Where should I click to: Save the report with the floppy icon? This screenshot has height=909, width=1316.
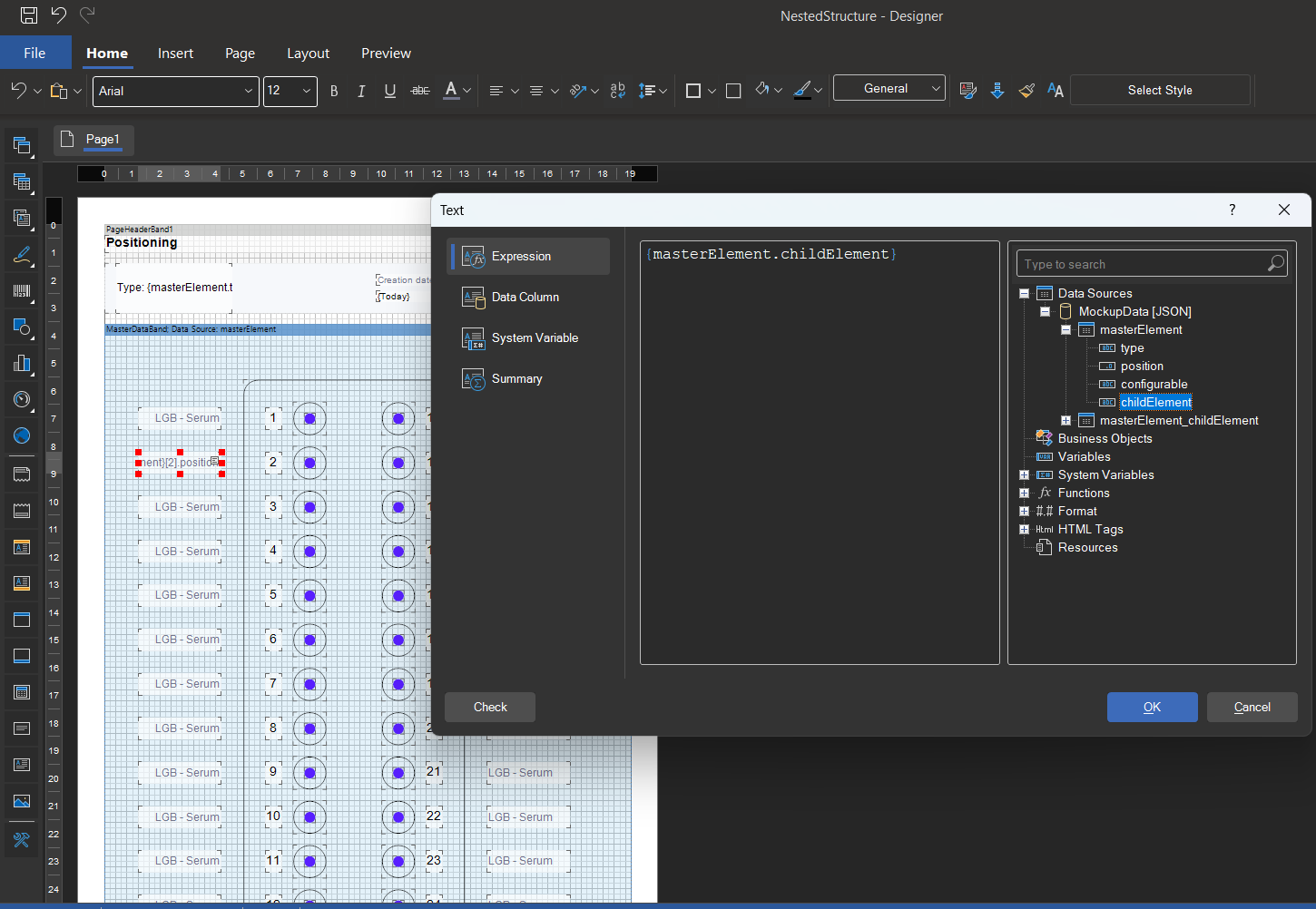pos(29,15)
